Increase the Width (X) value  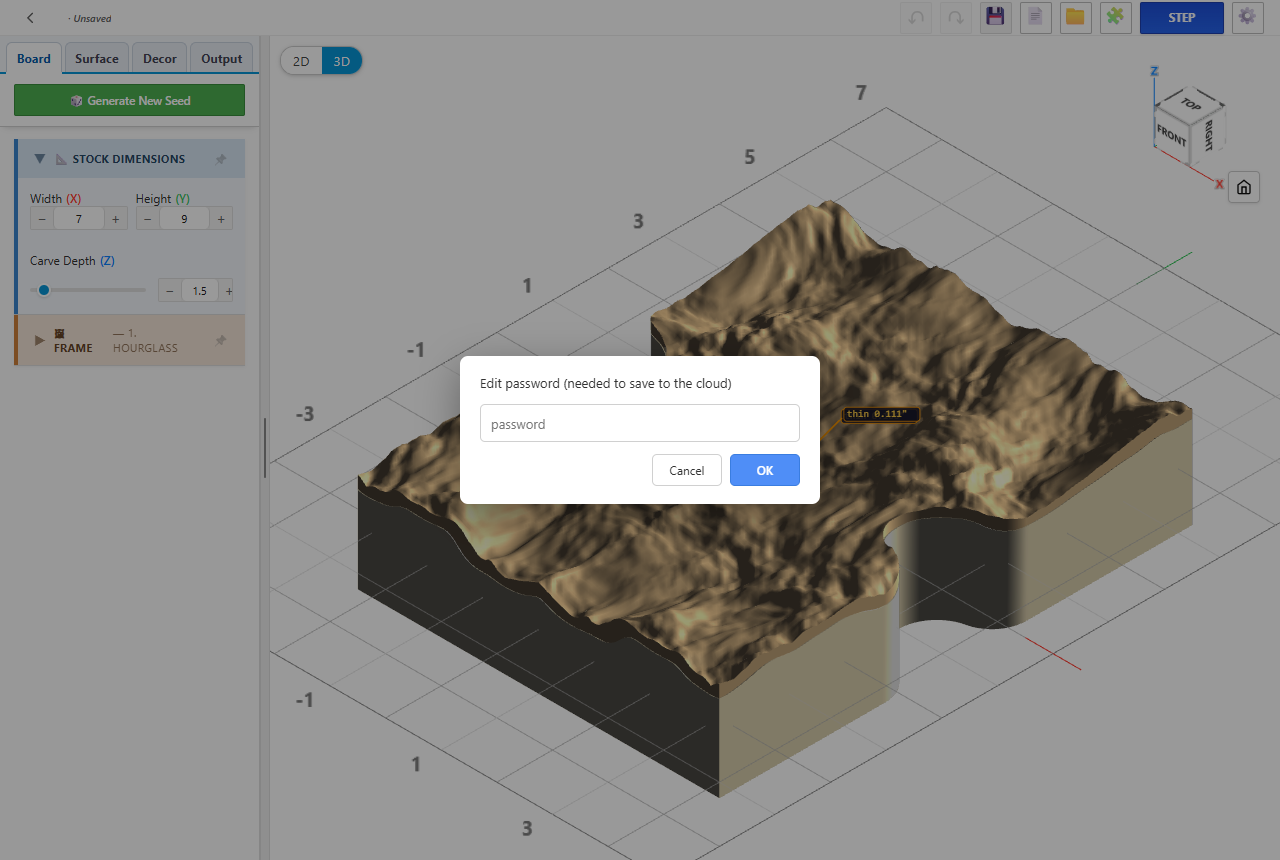pyautogui.click(x=117, y=219)
